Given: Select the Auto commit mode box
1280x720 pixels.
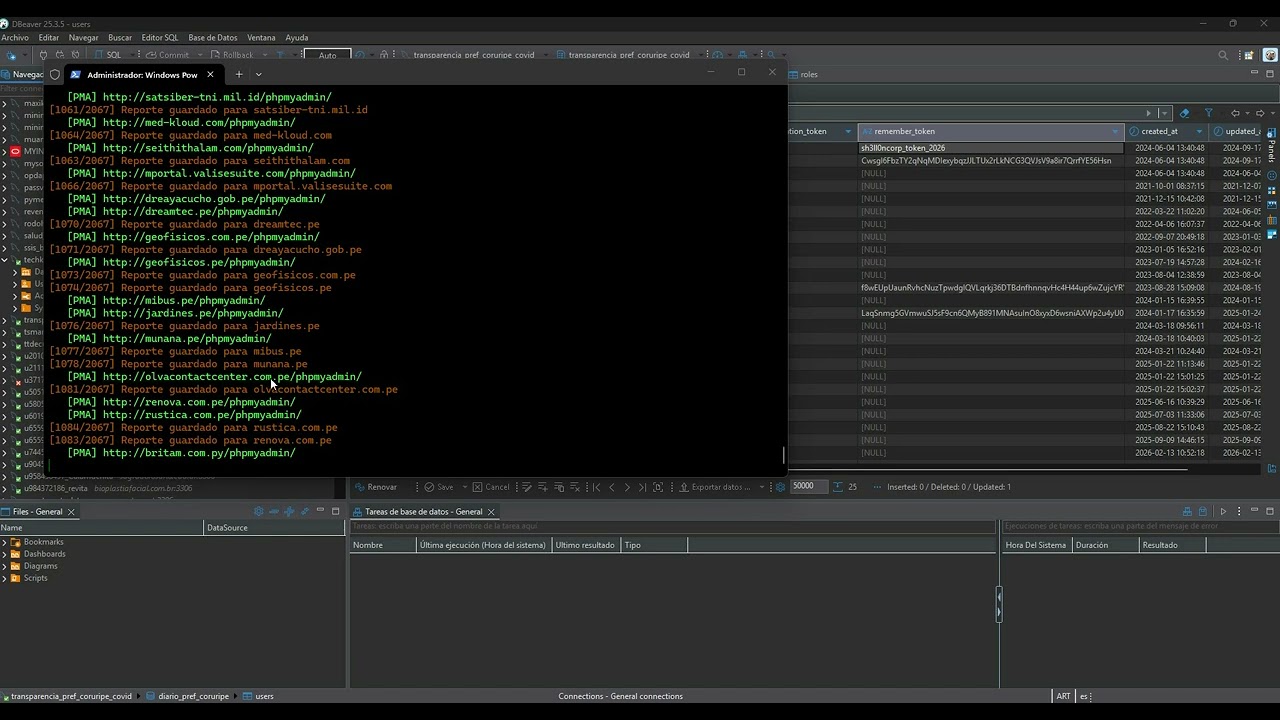Looking at the screenshot, I should pyautogui.click(x=328, y=55).
